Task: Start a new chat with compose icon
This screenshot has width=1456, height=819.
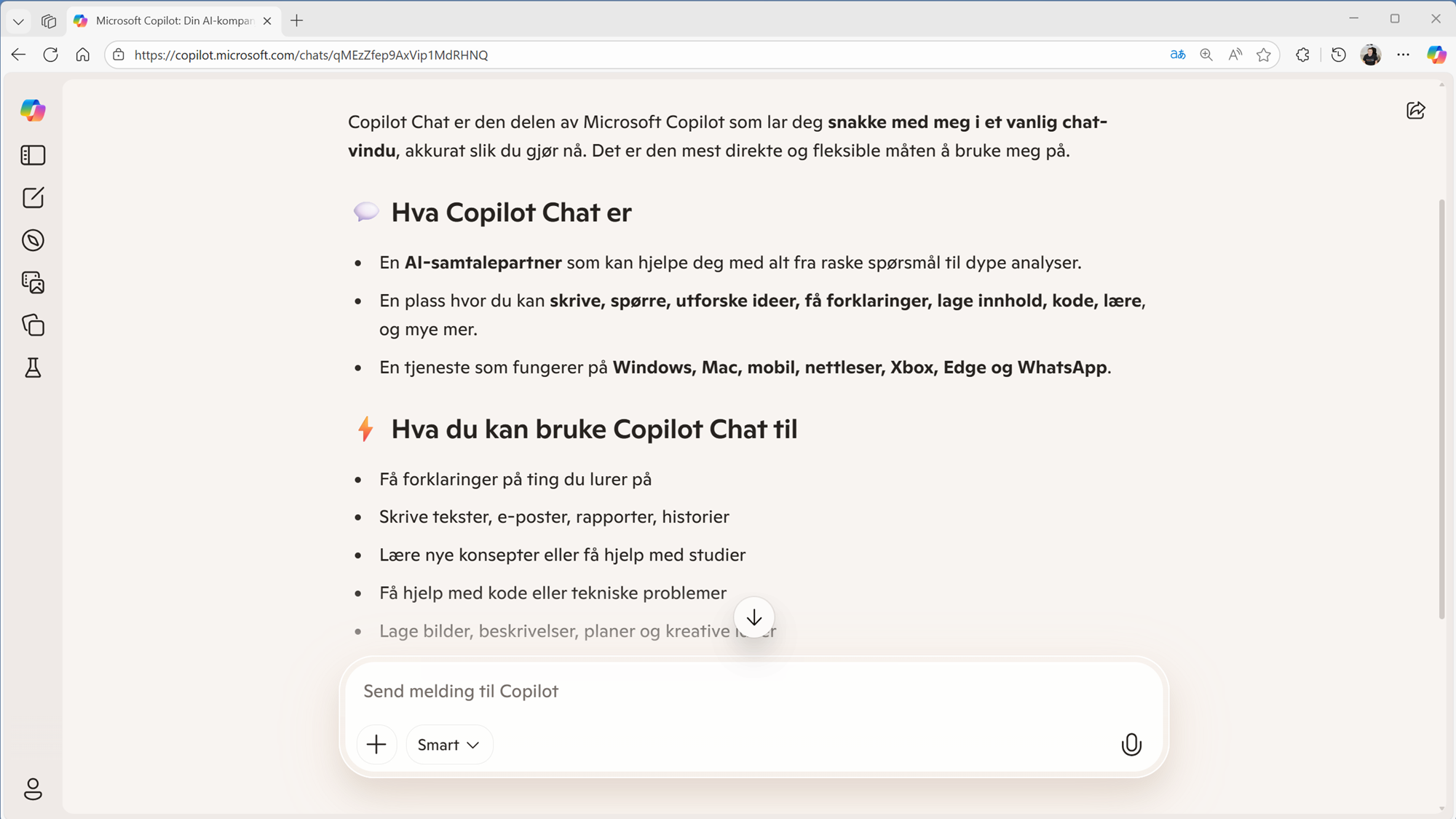Action: [33, 198]
